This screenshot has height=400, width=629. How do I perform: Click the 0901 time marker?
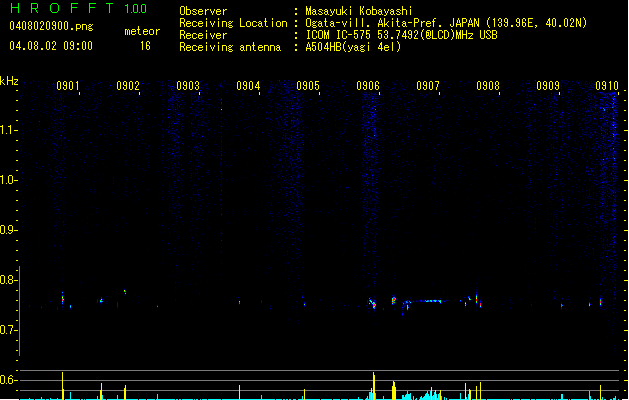point(67,86)
